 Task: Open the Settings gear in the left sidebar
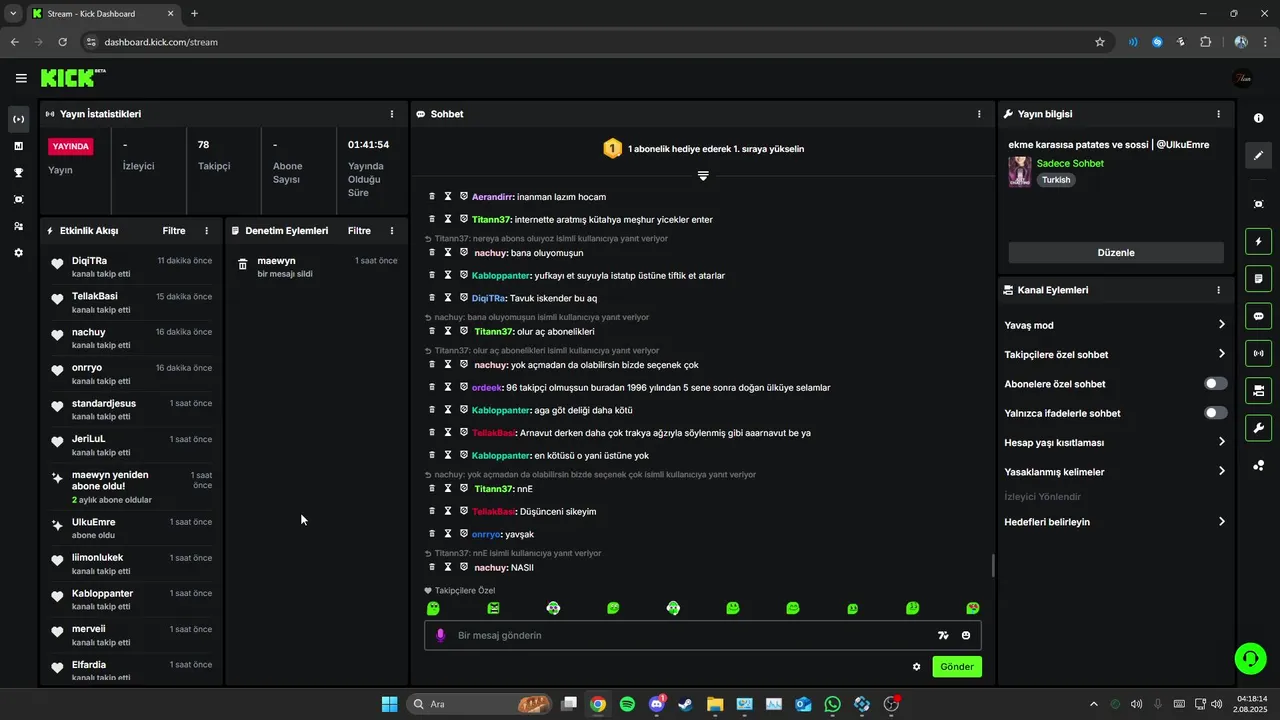coord(18,253)
